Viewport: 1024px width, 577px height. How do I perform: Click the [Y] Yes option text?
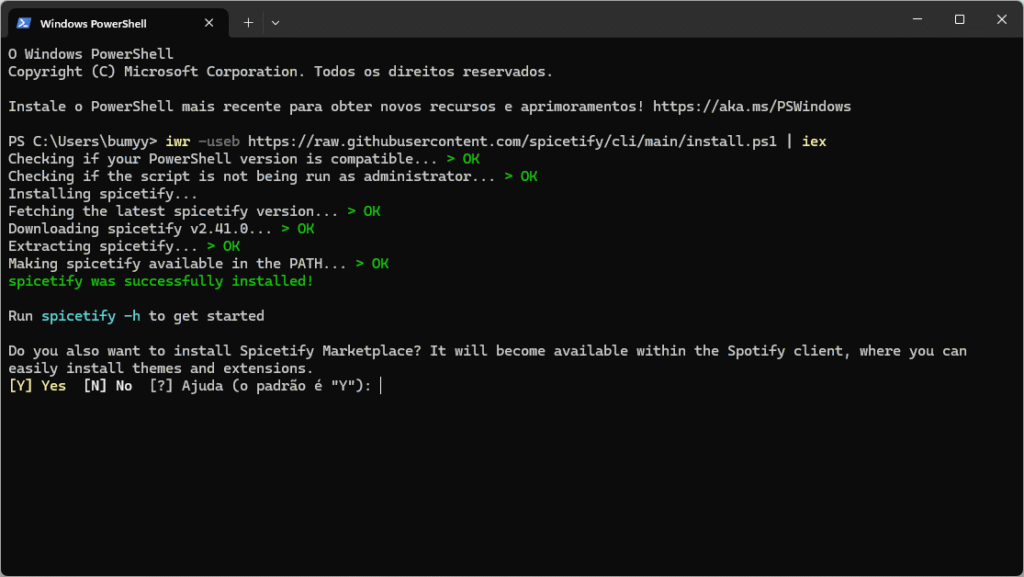(37, 386)
